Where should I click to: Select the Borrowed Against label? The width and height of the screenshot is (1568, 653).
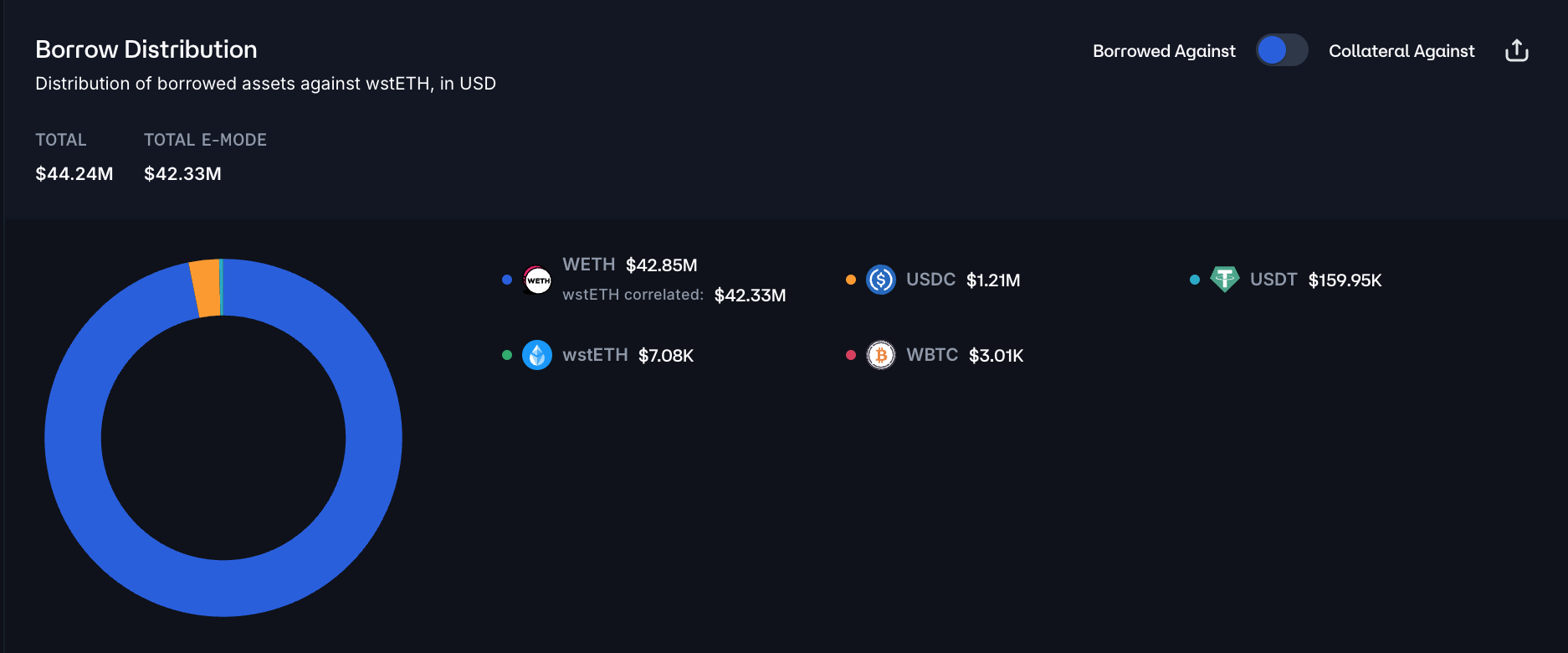[x=1163, y=51]
